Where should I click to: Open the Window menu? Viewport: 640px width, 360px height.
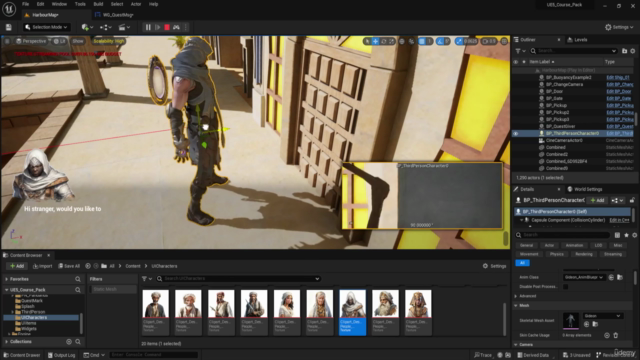tap(59, 4)
